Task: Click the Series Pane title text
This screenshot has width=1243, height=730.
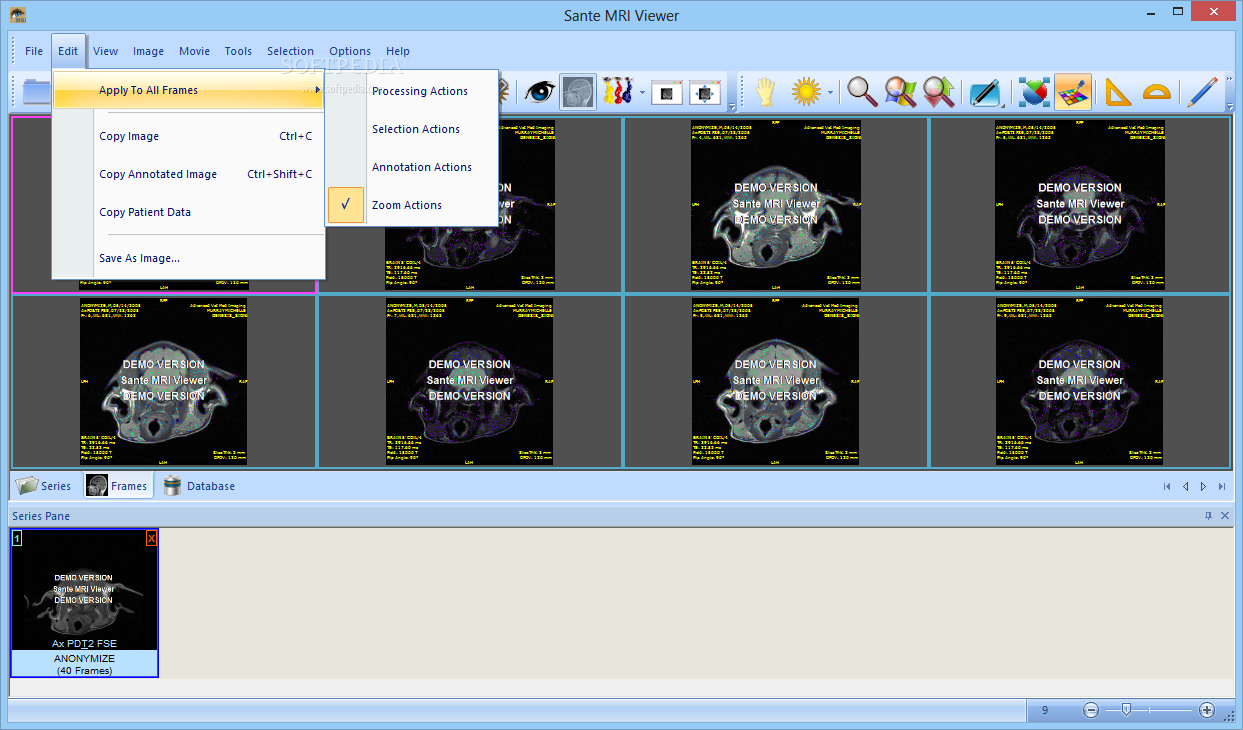Action: tap(41, 516)
